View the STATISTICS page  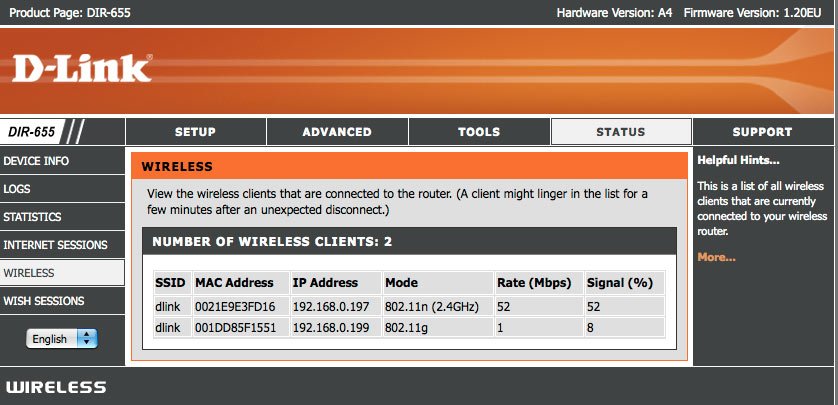click(x=62, y=217)
